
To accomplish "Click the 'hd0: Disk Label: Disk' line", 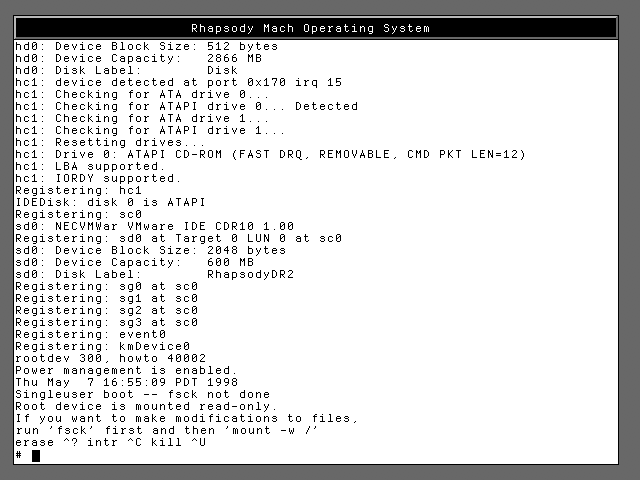I will pyautogui.click(x=127, y=70).
